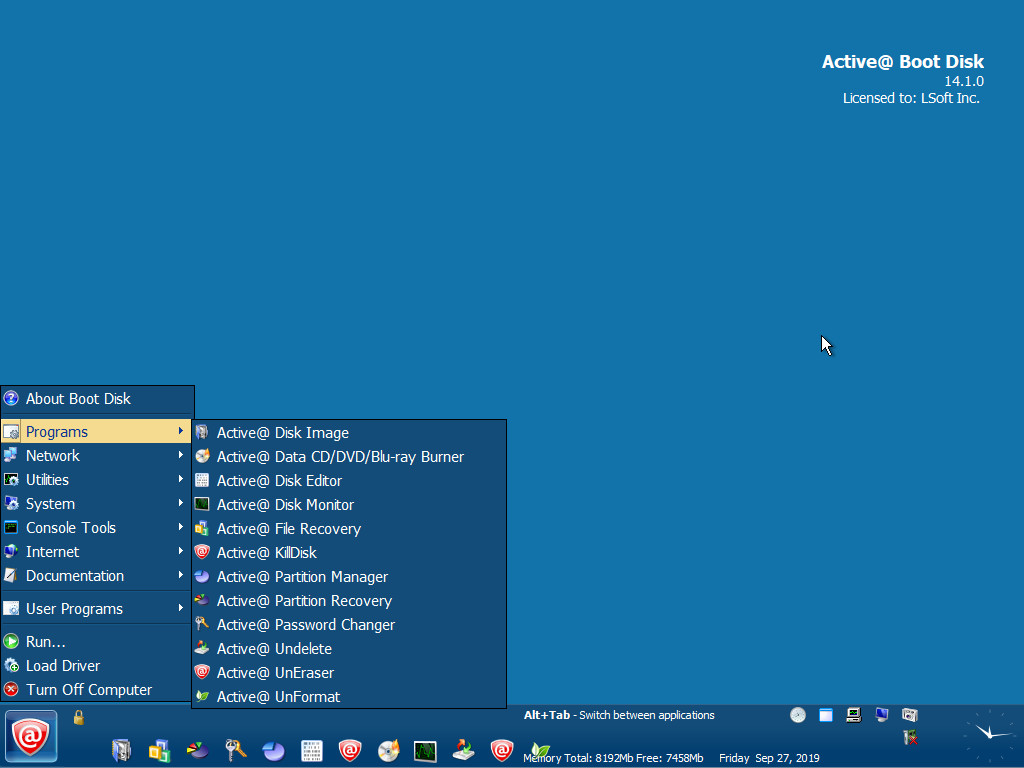Screen dimensions: 1024x768
Task: Choose Active@ Partition Recovery menu entry
Action: [x=349, y=601]
